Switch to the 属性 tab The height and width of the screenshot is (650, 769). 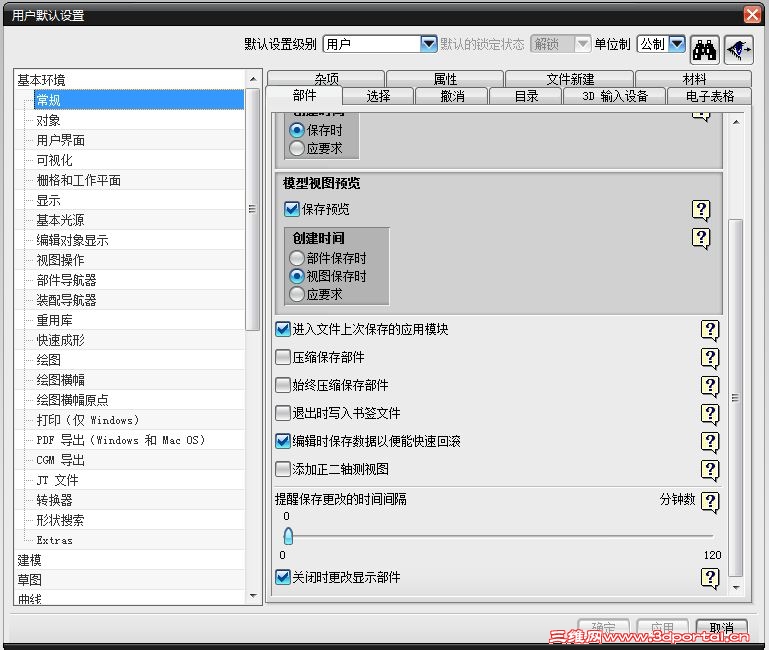445,78
